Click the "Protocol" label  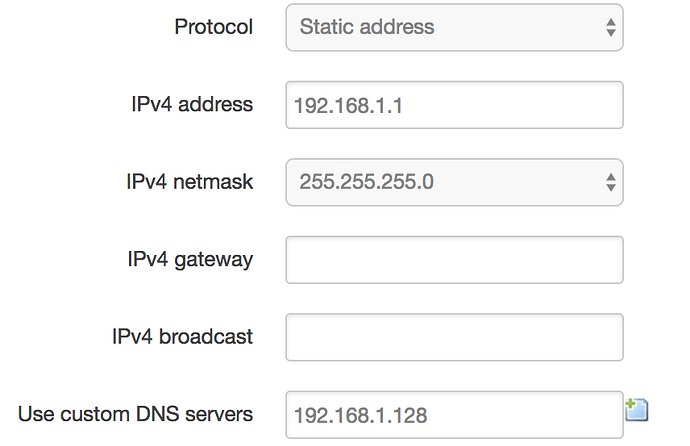click(213, 27)
